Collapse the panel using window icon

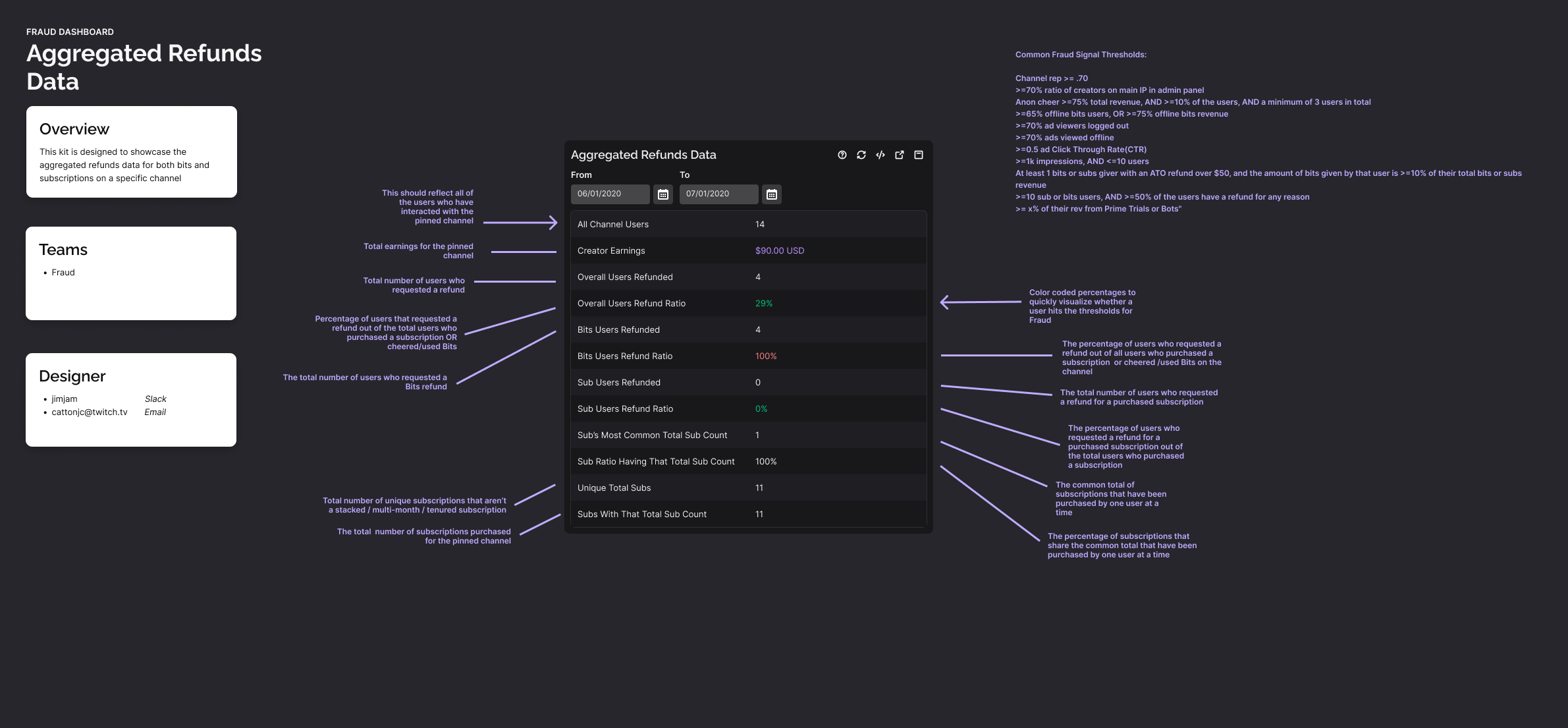[918, 155]
